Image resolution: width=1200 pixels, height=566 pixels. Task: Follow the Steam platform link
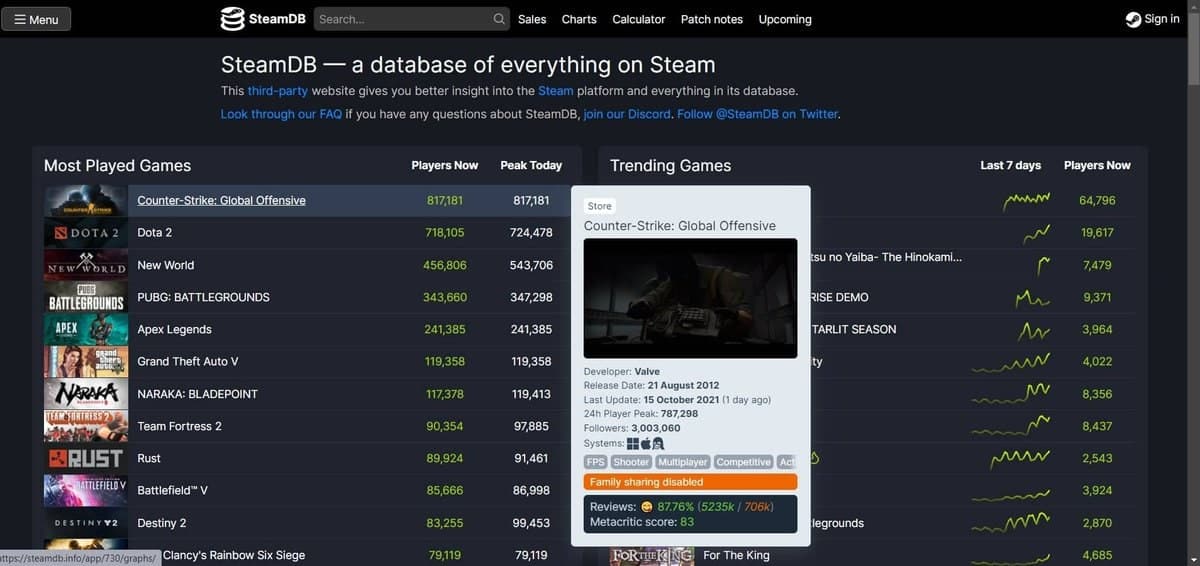pos(556,90)
